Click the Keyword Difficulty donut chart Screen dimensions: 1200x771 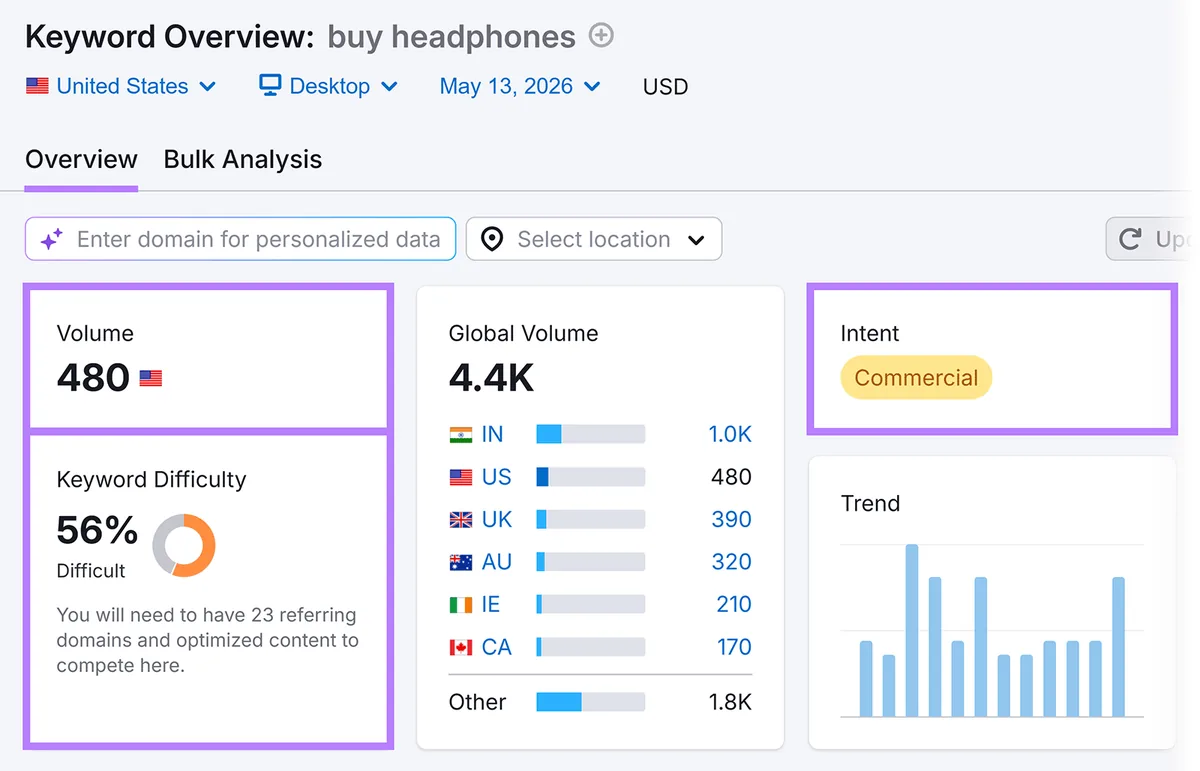pyautogui.click(x=184, y=545)
